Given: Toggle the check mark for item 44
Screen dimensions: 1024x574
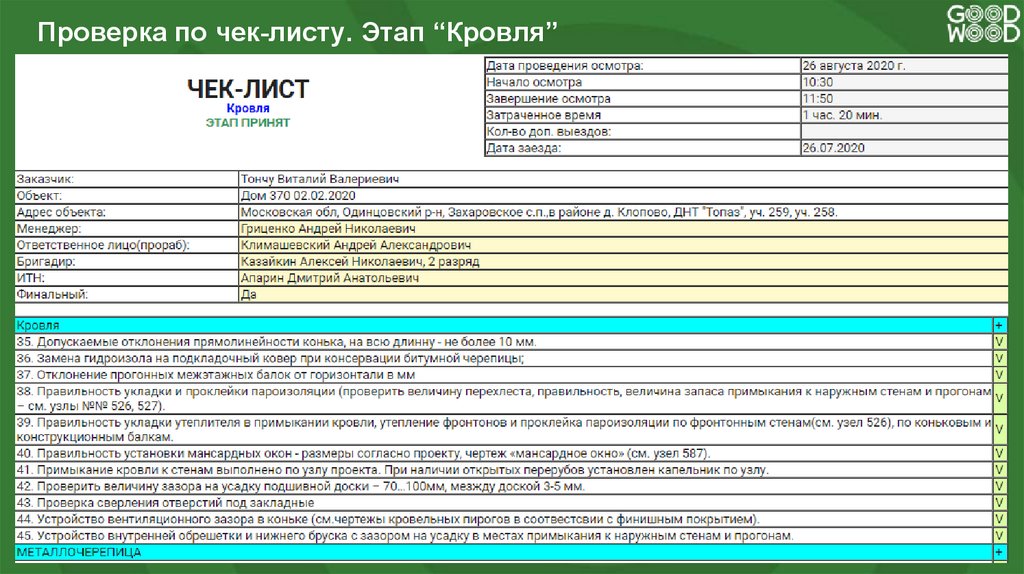Looking at the screenshot, I should [x=999, y=519].
